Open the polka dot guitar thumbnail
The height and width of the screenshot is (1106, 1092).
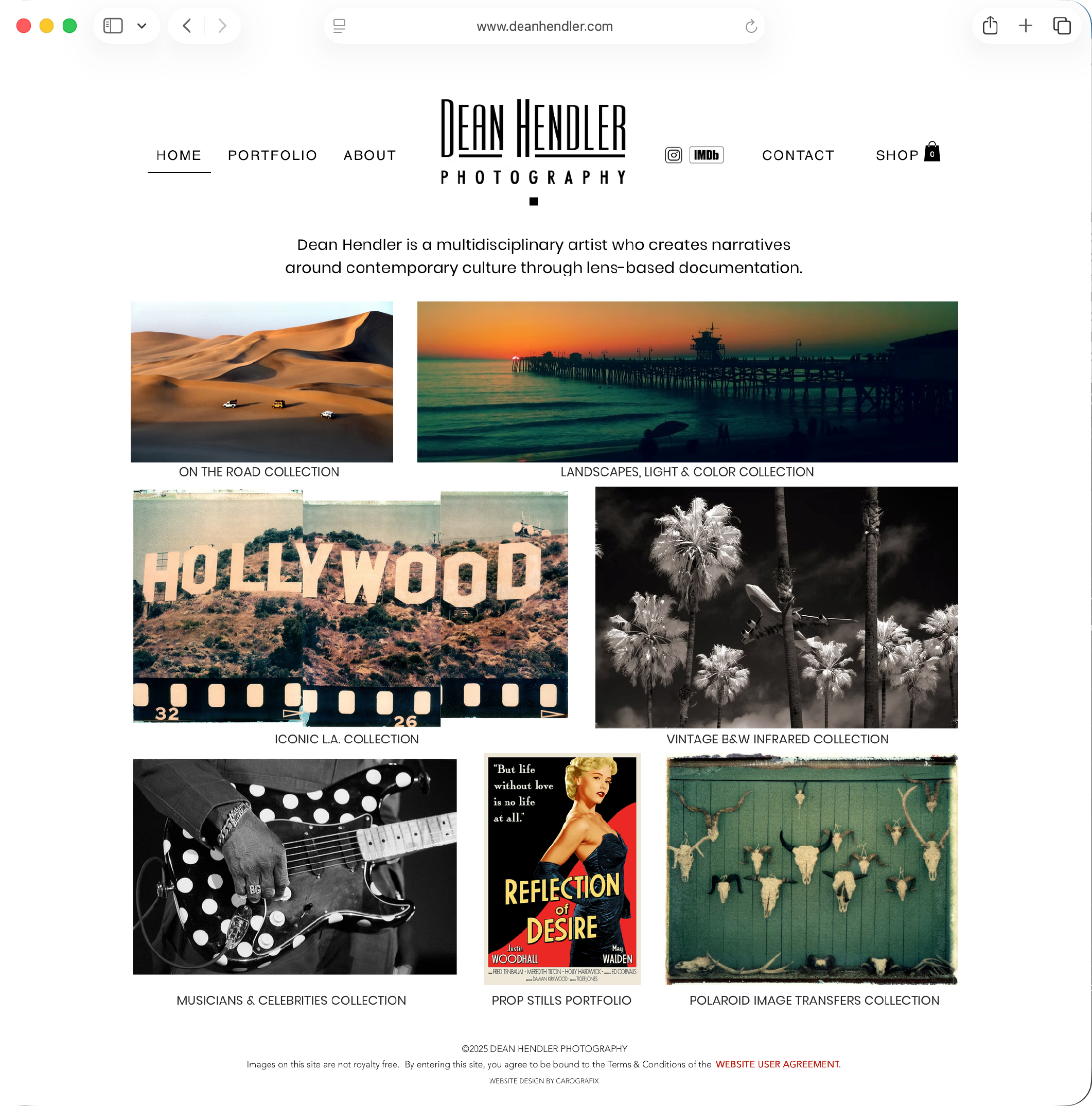[295, 867]
